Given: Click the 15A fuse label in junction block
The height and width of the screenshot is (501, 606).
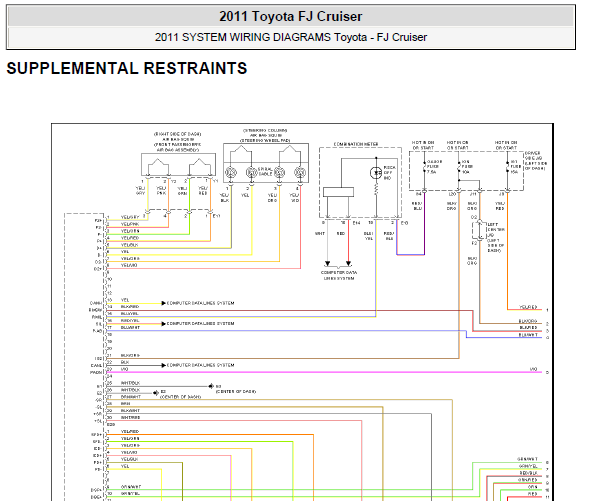Looking at the screenshot, I should pyautogui.click(x=515, y=167).
